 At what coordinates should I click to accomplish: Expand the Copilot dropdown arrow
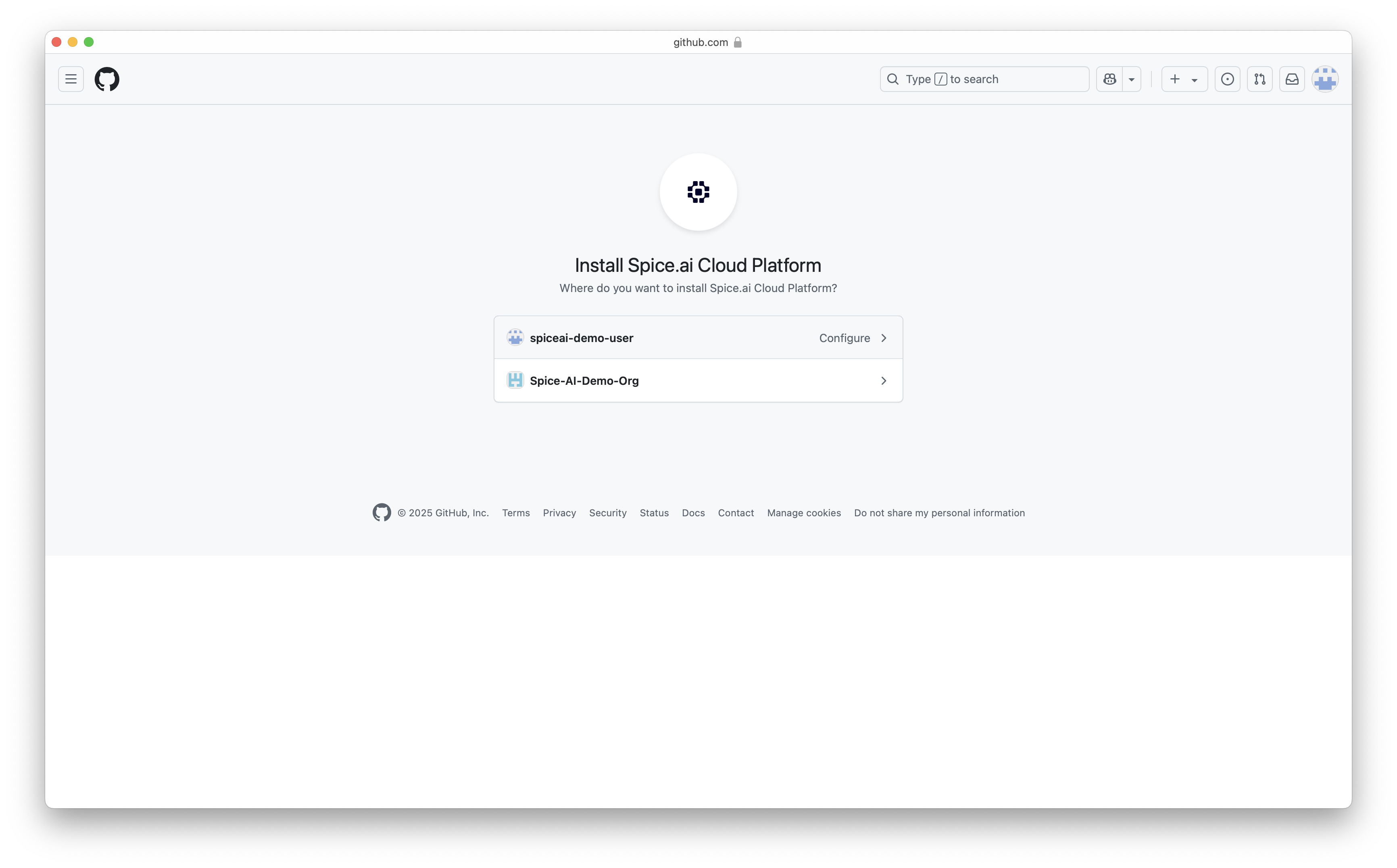click(x=1131, y=79)
